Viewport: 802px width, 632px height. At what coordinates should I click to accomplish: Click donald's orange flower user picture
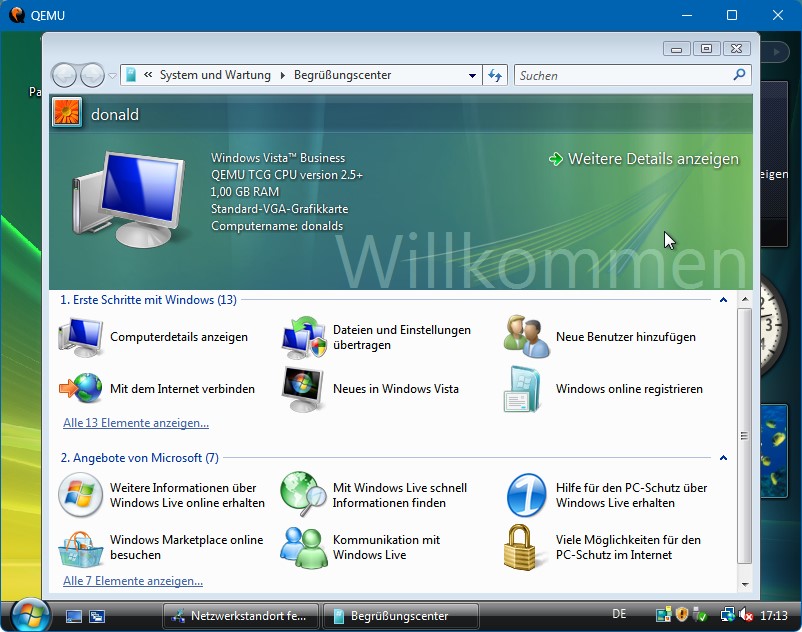(67, 112)
